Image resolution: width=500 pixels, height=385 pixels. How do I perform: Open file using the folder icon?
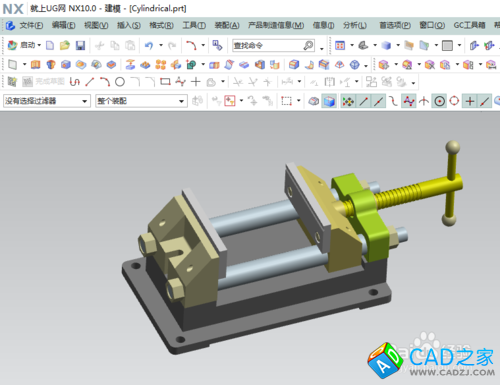coord(65,45)
